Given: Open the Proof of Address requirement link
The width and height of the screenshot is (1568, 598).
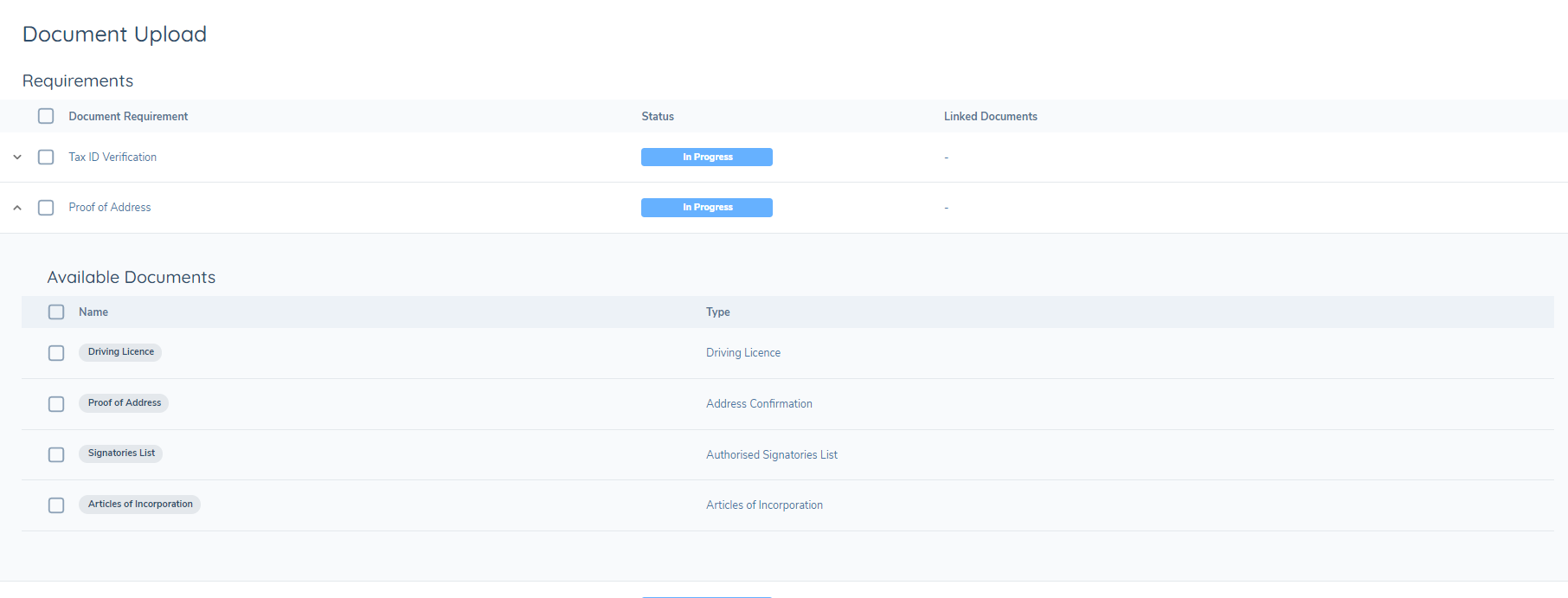Looking at the screenshot, I should (x=110, y=208).
